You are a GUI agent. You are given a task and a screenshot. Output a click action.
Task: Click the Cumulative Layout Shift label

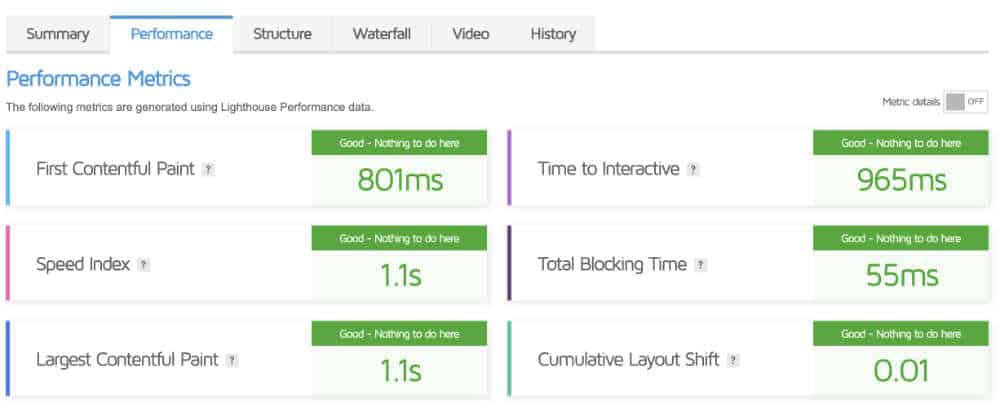pyautogui.click(x=628, y=360)
